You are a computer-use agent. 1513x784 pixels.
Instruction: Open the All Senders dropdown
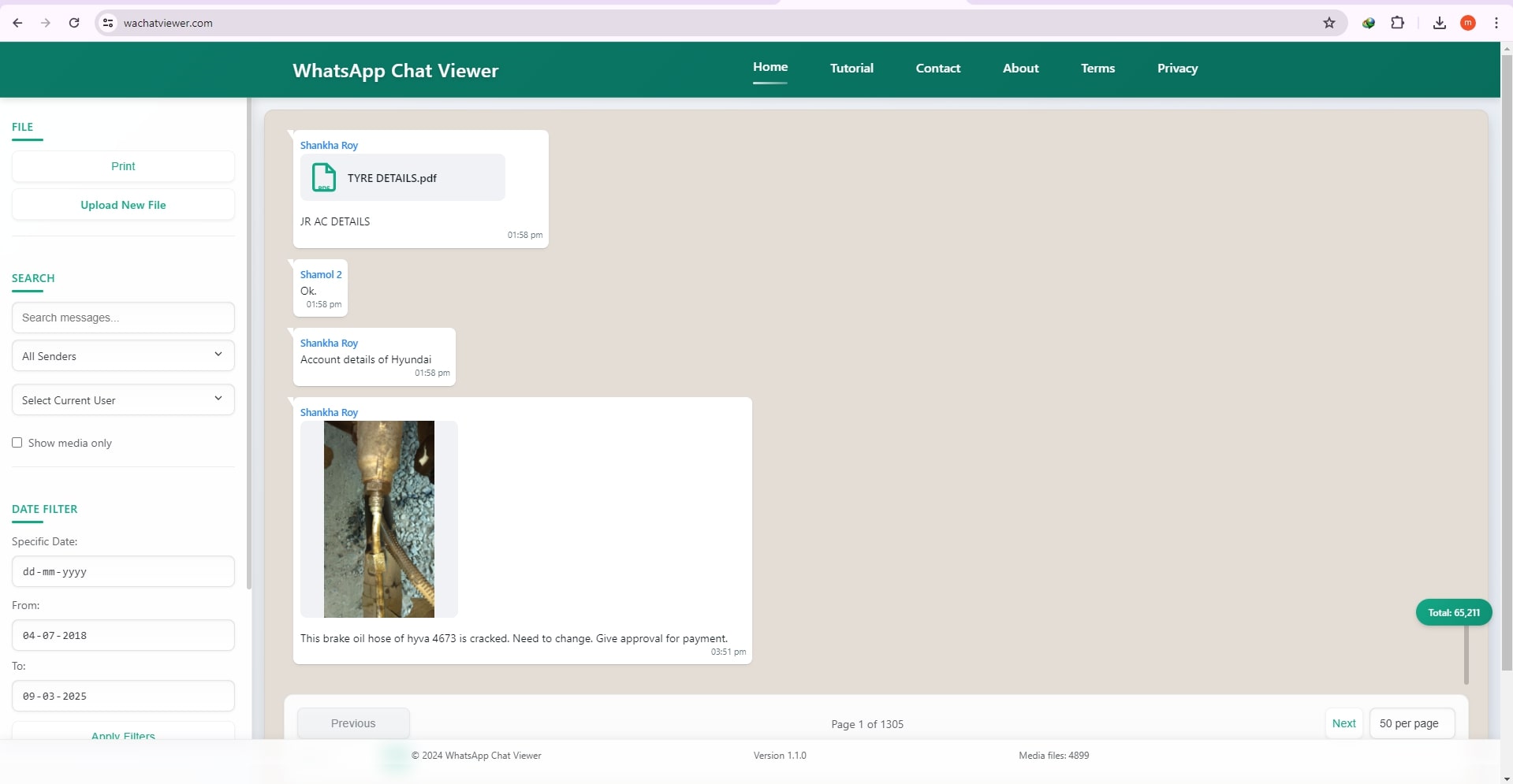[x=122, y=355]
